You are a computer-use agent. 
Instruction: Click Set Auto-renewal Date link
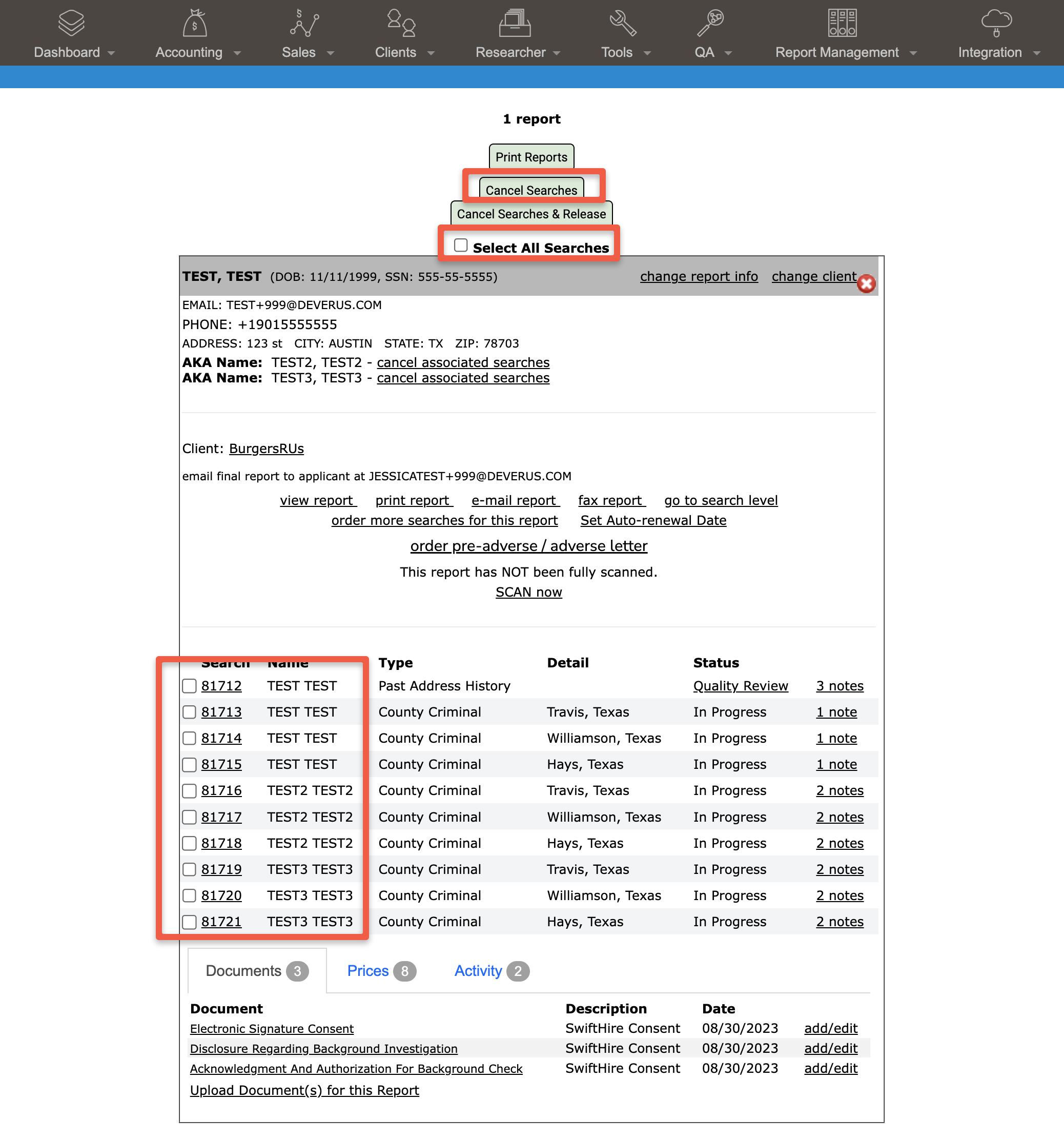pyautogui.click(x=653, y=521)
